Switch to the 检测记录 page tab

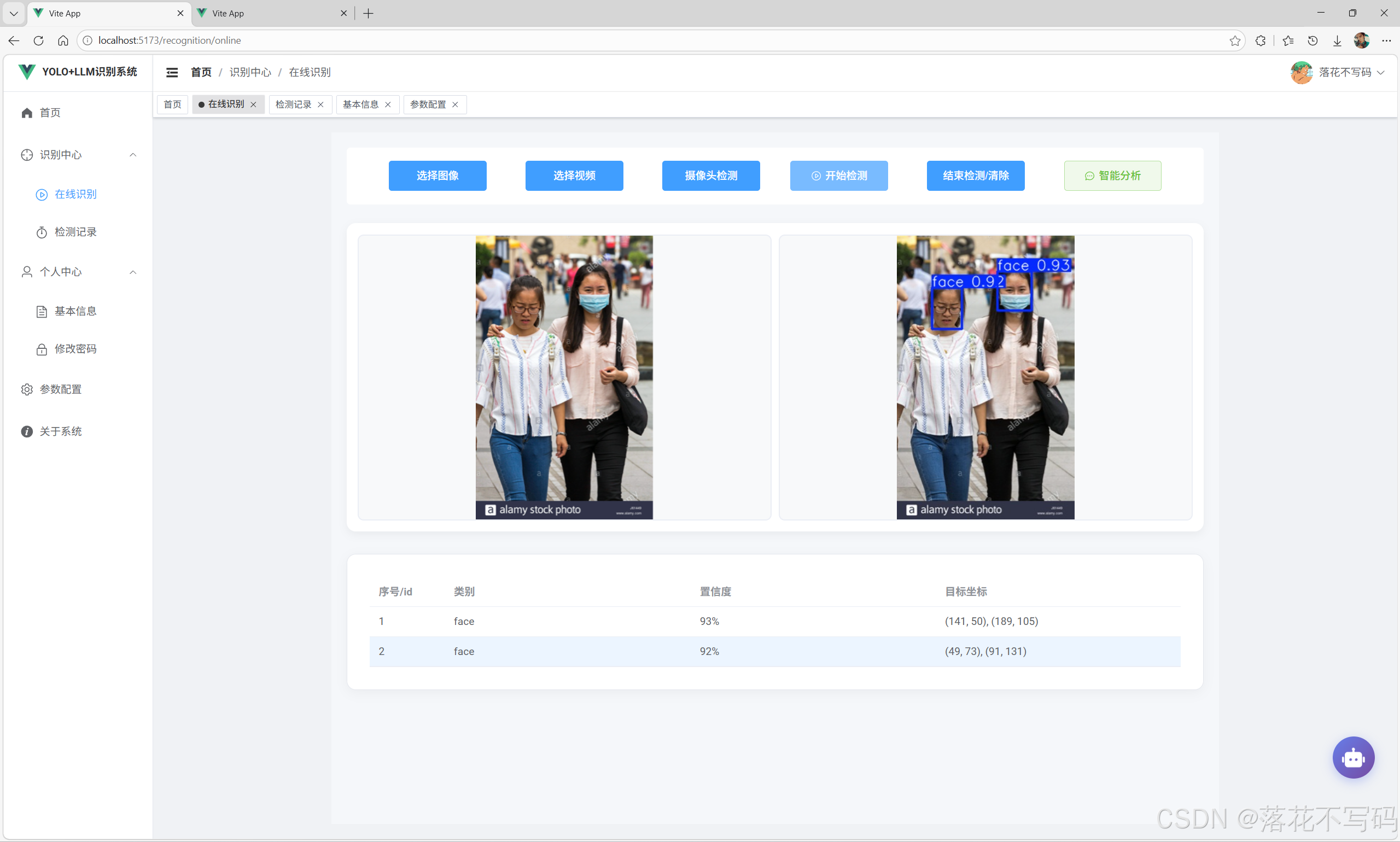point(293,104)
